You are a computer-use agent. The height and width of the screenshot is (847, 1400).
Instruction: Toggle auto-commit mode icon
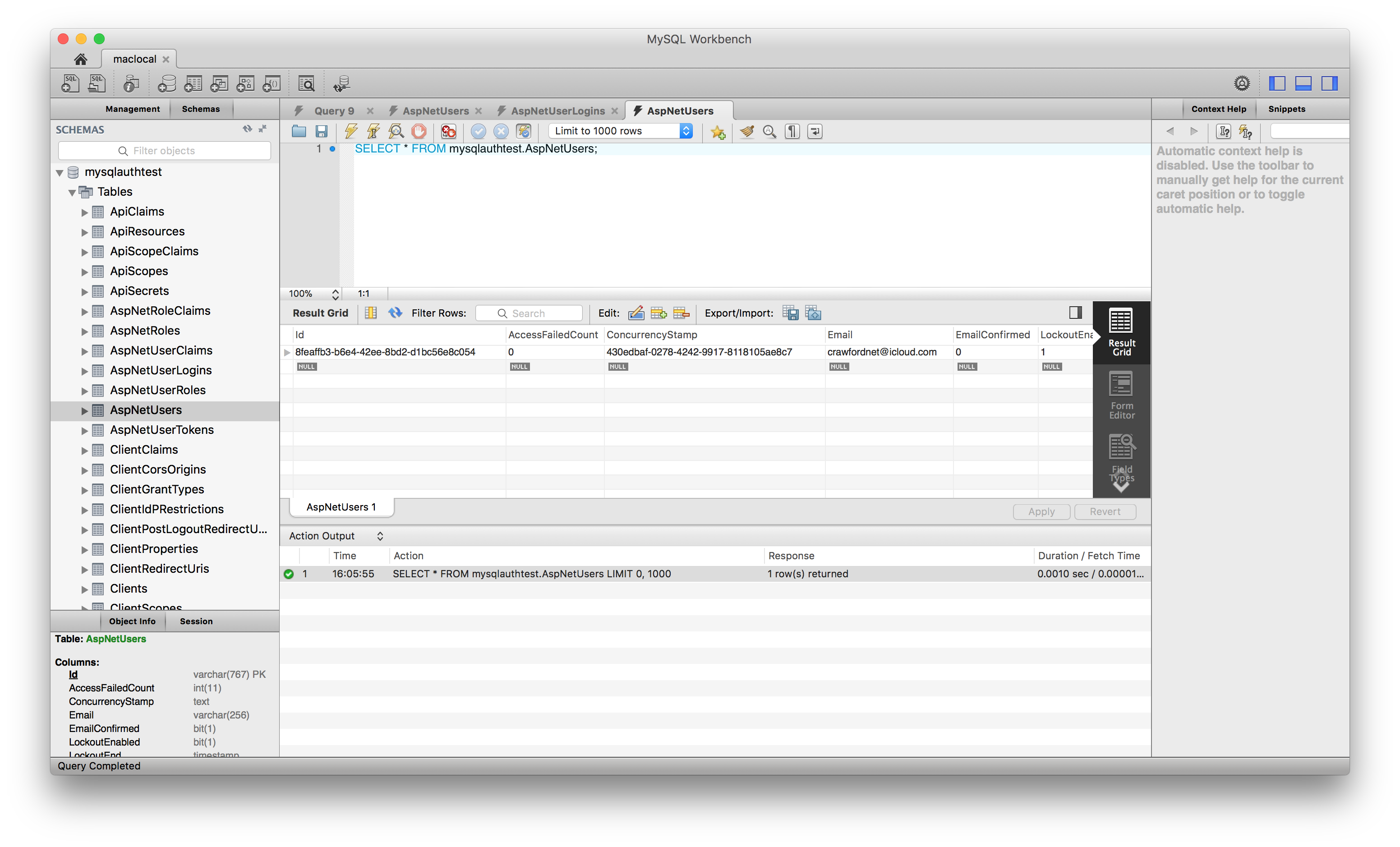click(523, 131)
